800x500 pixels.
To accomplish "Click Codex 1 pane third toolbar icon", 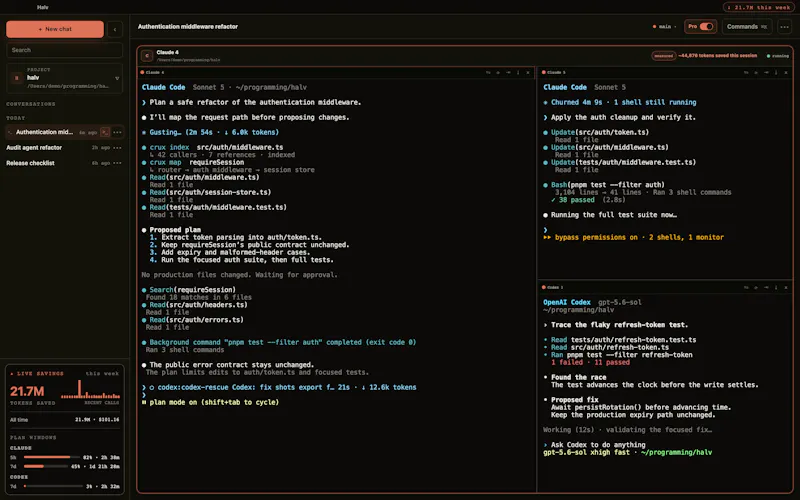I will [x=766, y=287].
